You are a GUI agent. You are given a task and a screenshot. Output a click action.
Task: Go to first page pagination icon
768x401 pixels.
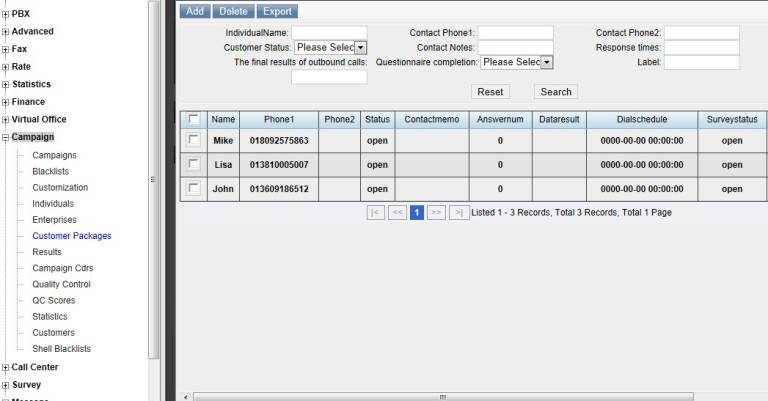click(x=376, y=212)
